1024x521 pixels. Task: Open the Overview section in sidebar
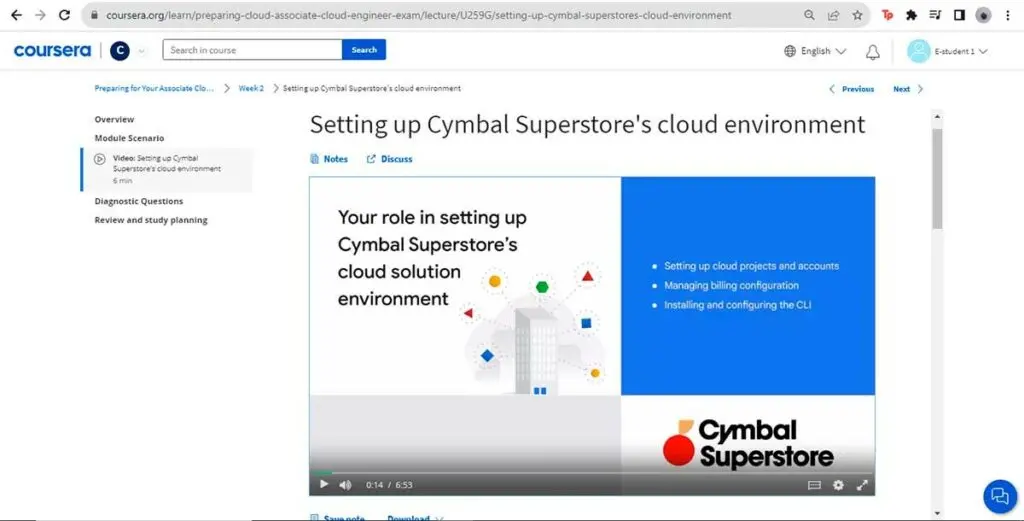(x=114, y=119)
